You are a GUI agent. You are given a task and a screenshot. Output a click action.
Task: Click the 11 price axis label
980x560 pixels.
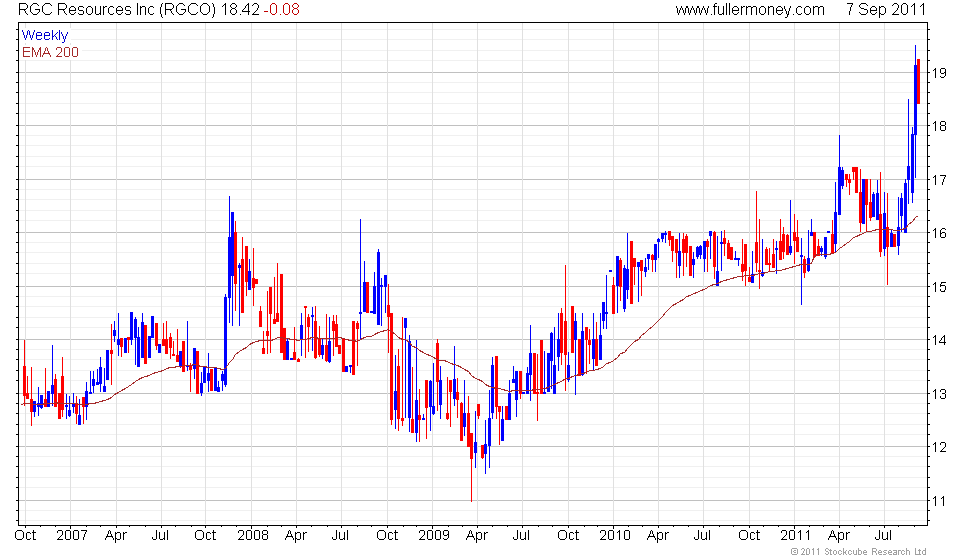coord(939,501)
